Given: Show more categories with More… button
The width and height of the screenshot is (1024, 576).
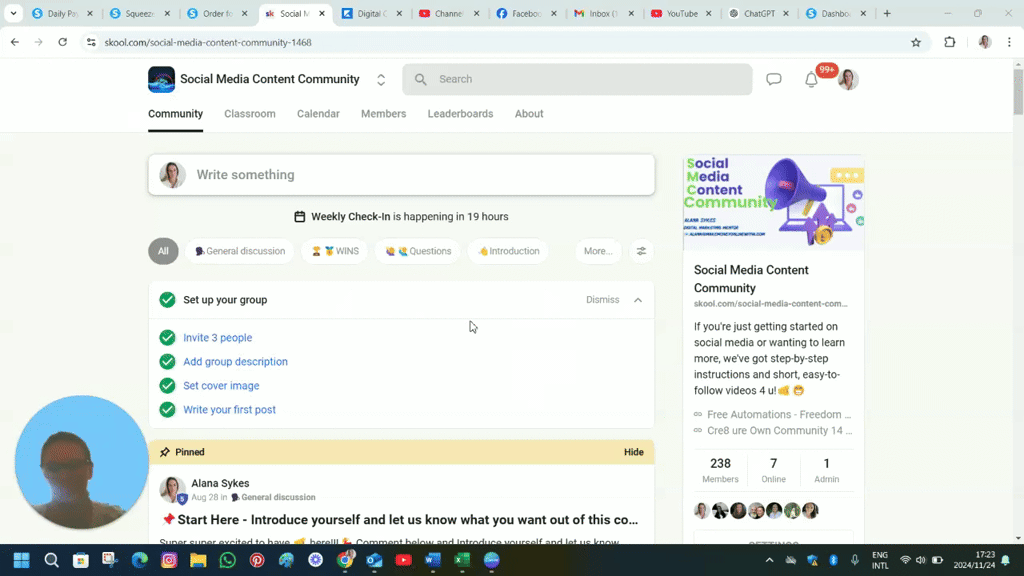Looking at the screenshot, I should click(x=598, y=251).
